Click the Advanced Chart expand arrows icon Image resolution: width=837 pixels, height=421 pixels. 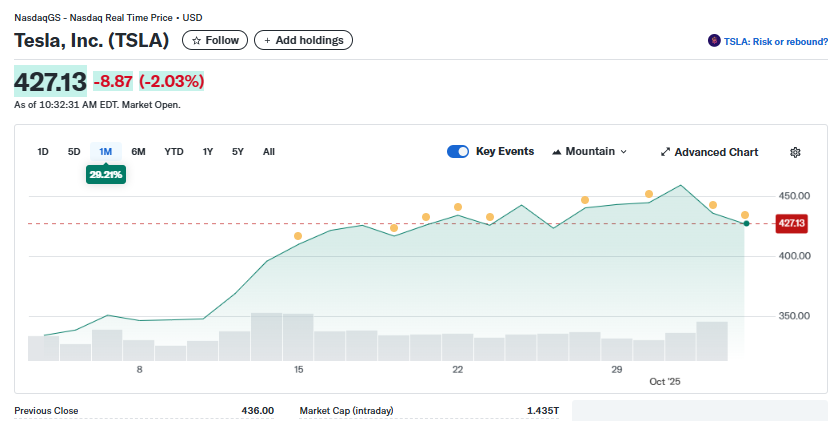point(666,152)
